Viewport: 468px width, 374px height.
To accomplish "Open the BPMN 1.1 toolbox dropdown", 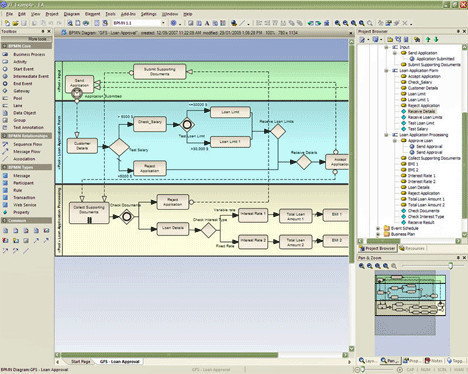I will [163, 23].
